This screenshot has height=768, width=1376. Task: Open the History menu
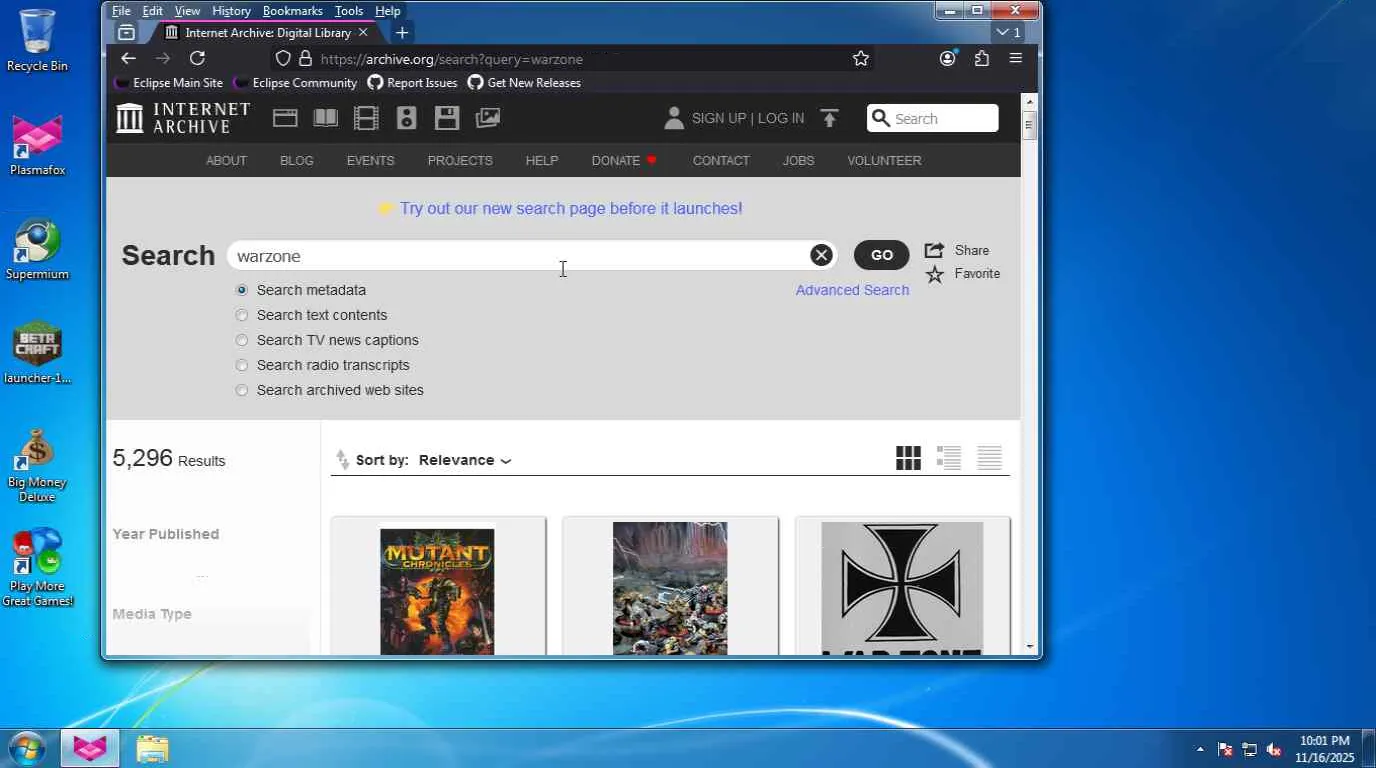(x=231, y=11)
